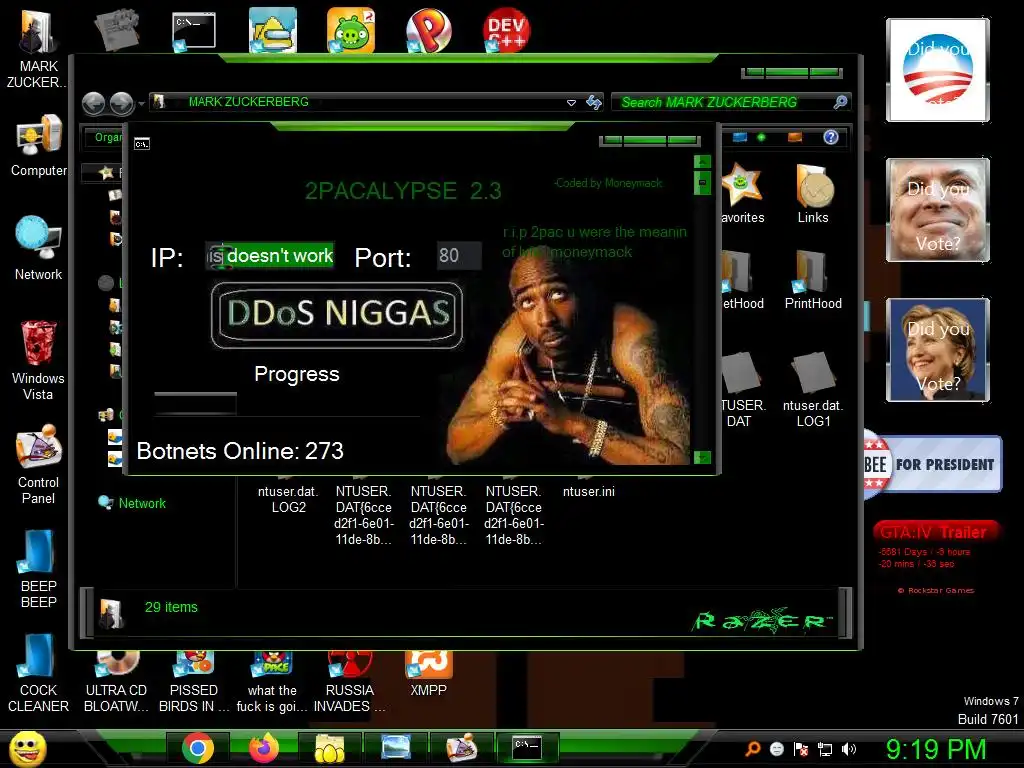
Task: Open the PrintHood folder in explorer window
Action: [x=813, y=280]
